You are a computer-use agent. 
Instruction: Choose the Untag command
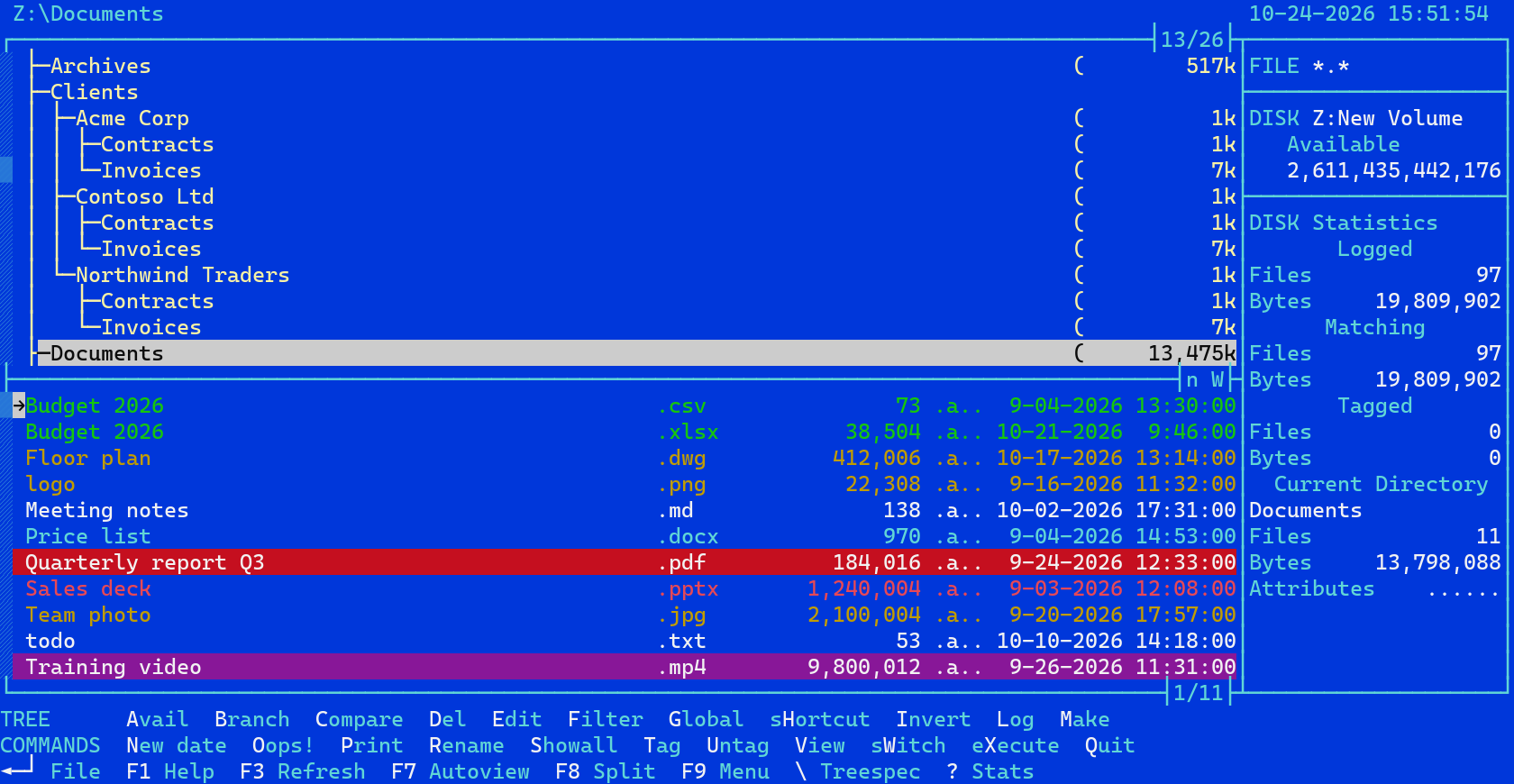[x=738, y=745]
